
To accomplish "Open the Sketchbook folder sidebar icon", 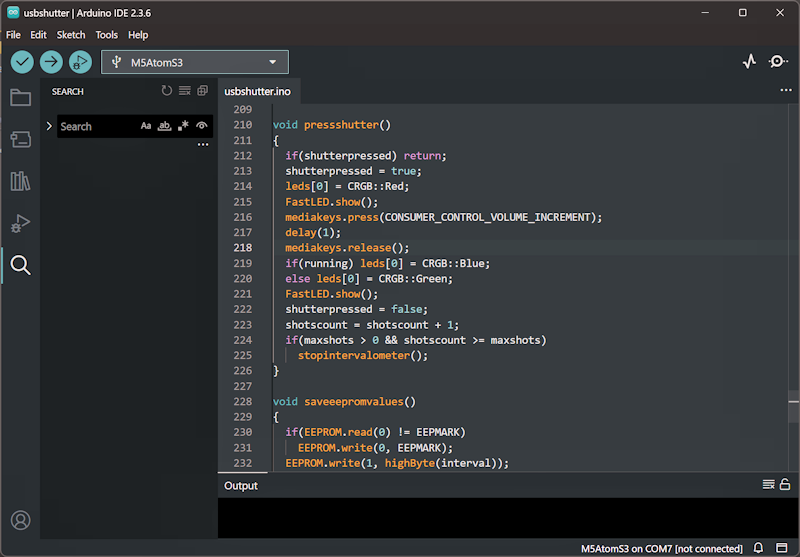I will (x=20, y=97).
